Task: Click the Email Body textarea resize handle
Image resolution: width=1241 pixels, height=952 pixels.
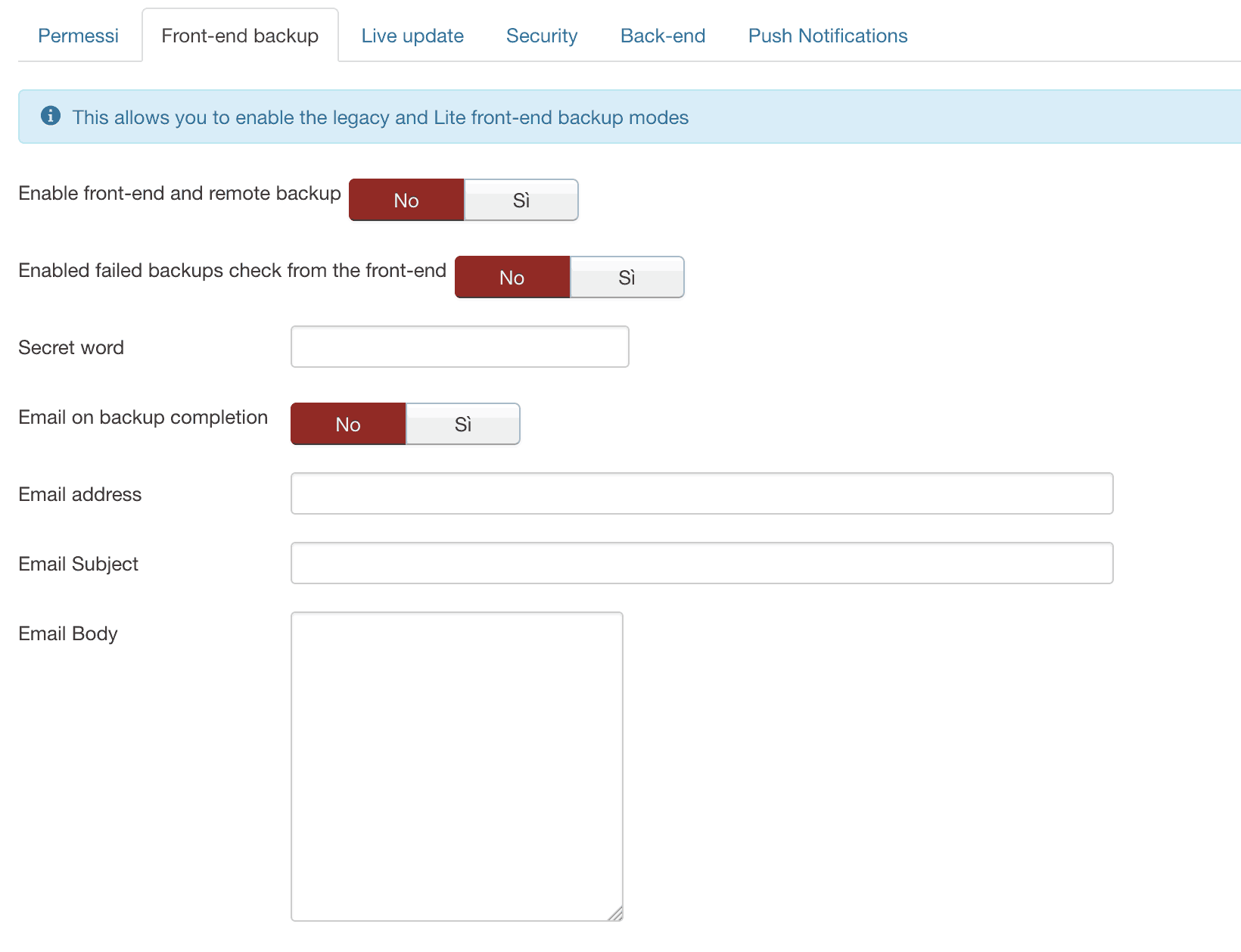Action: [615, 913]
